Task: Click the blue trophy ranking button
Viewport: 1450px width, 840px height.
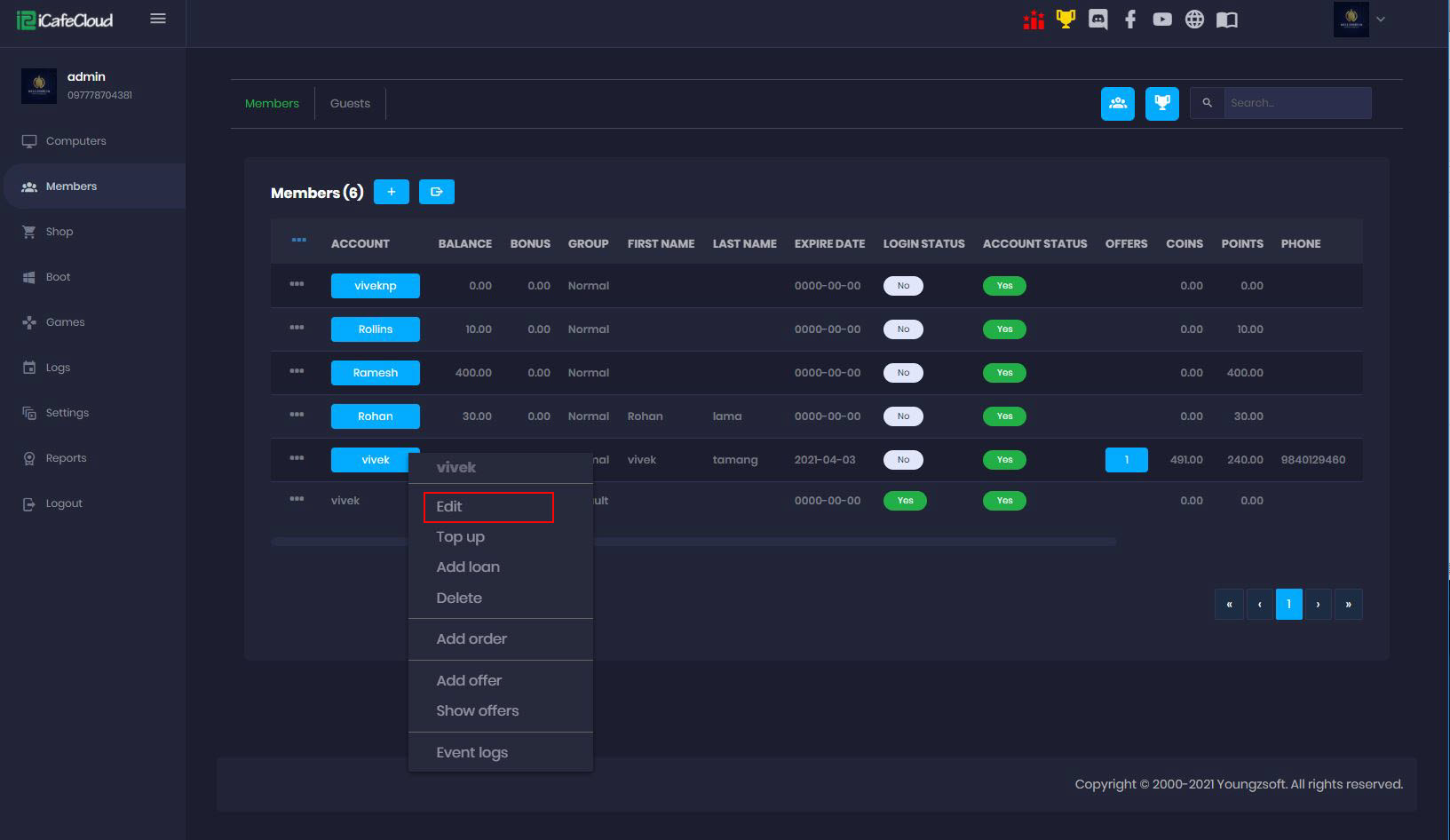Action: [1161, 104]
